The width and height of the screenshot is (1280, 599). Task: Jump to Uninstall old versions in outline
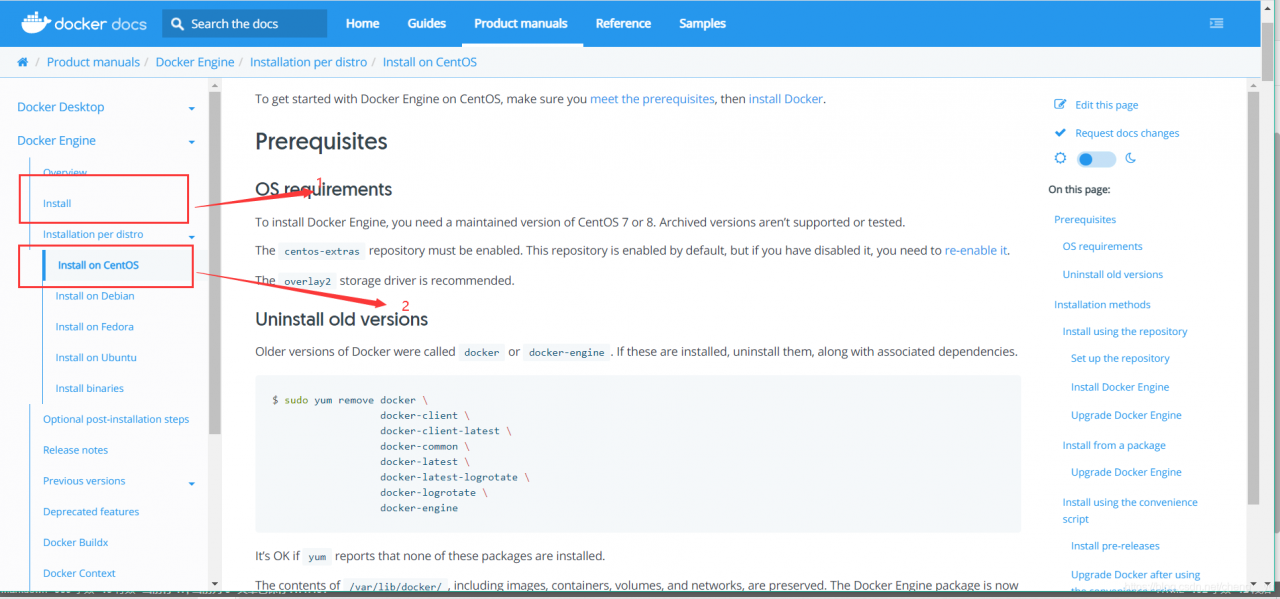(1113, 274)
